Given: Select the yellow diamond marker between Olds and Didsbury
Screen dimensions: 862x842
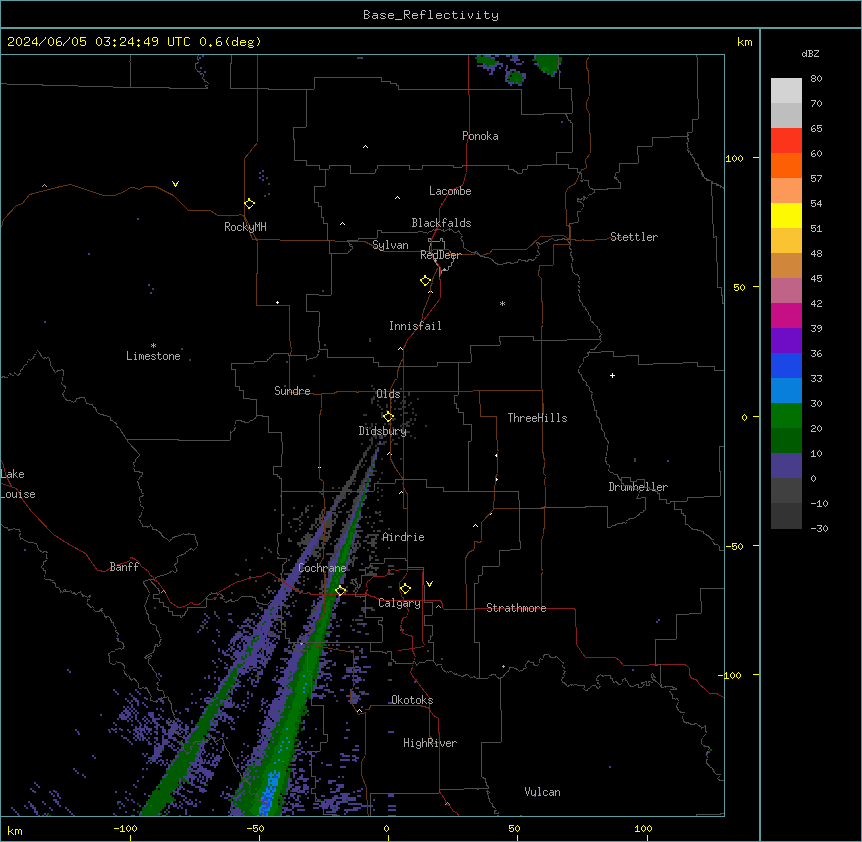Looking at the screenshot, I should 388,417.
